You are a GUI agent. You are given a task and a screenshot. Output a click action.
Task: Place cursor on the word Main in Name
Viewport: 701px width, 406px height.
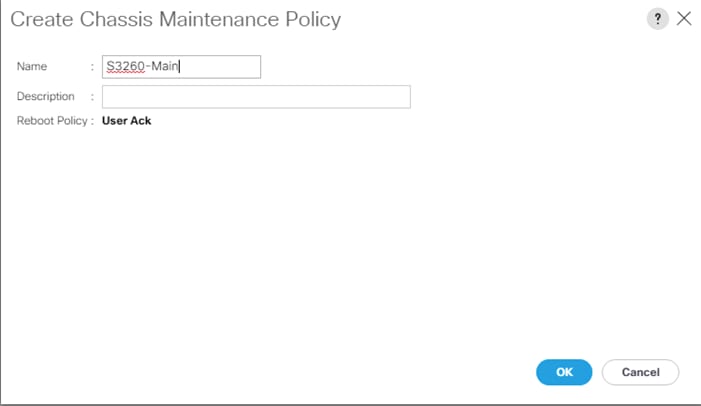(x=165, y=66)
